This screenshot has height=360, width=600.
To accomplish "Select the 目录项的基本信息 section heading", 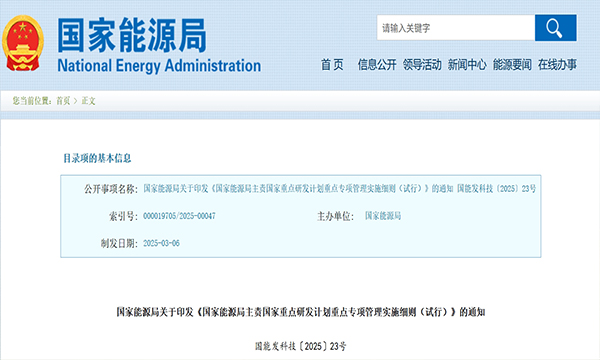I will (x=97, y=158).
